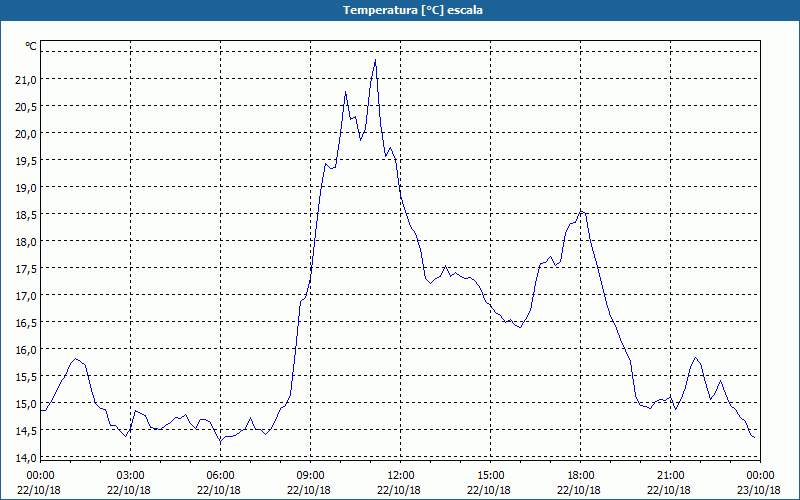Click the 21,0 y-axis label
Image resolution: width=800 pixels, height=500 pixels.
coord(28,79)
